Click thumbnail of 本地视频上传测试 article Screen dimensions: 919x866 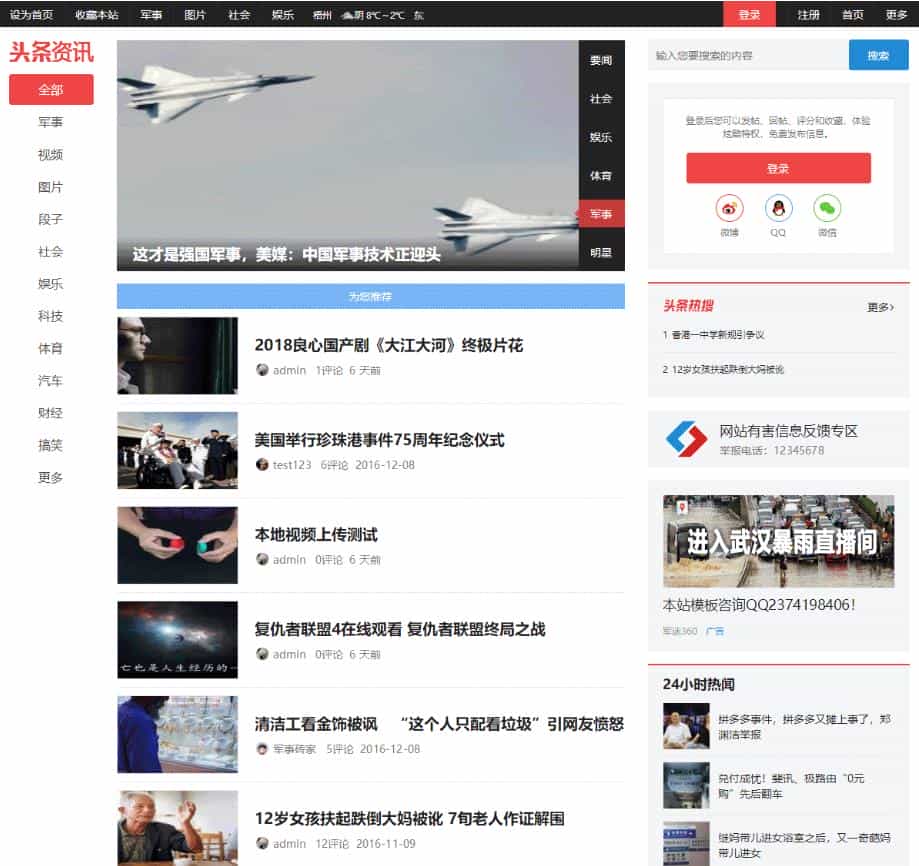coord(178,545)
